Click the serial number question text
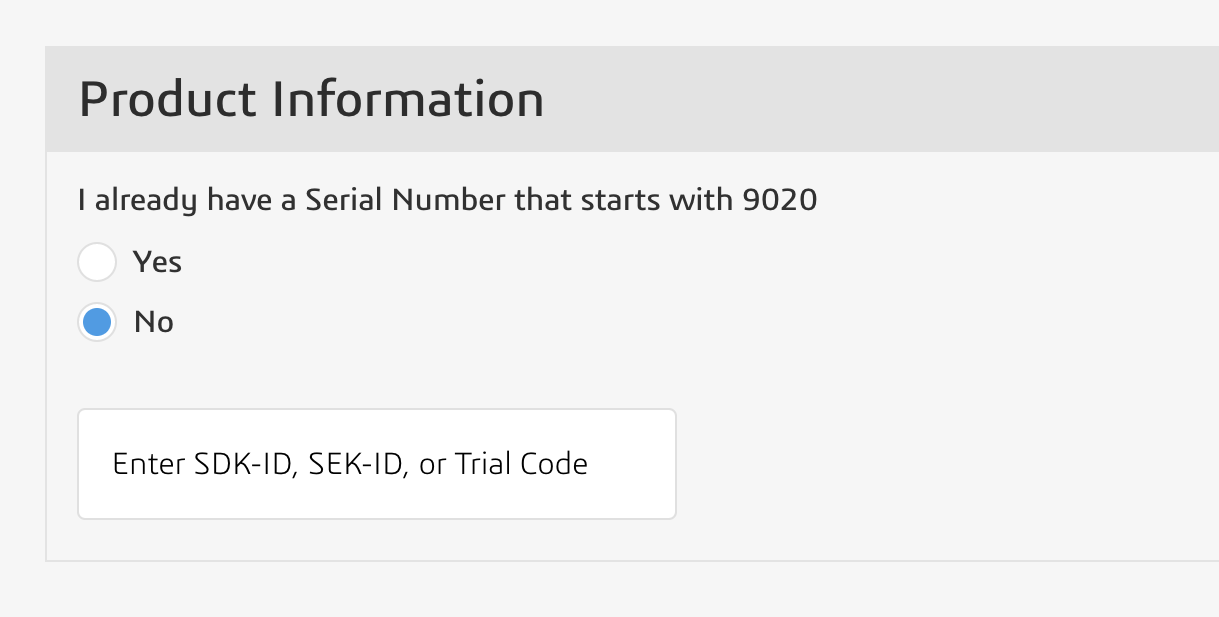Viewport: 1219px width, 617px height. coord(446,199)
